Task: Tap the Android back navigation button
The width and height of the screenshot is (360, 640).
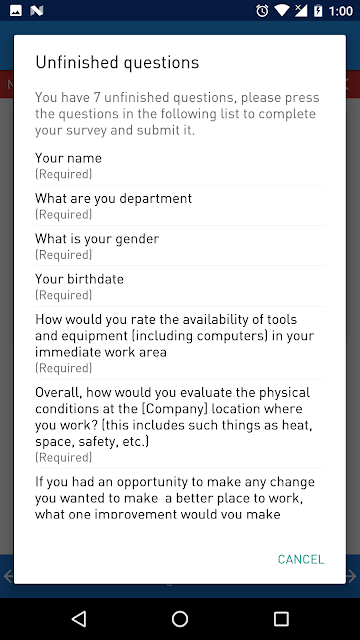Action: (x=79, y=619)
